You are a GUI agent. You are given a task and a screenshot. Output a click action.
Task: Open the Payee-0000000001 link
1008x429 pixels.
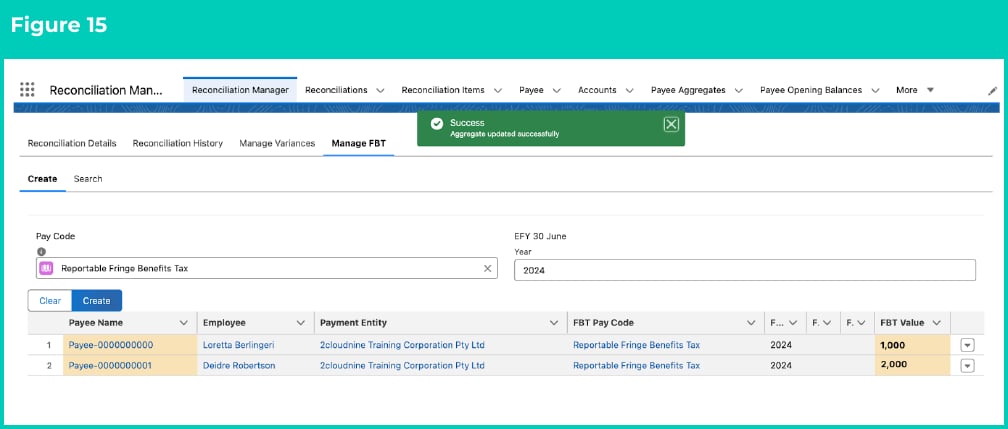click(x=111, y=366)
